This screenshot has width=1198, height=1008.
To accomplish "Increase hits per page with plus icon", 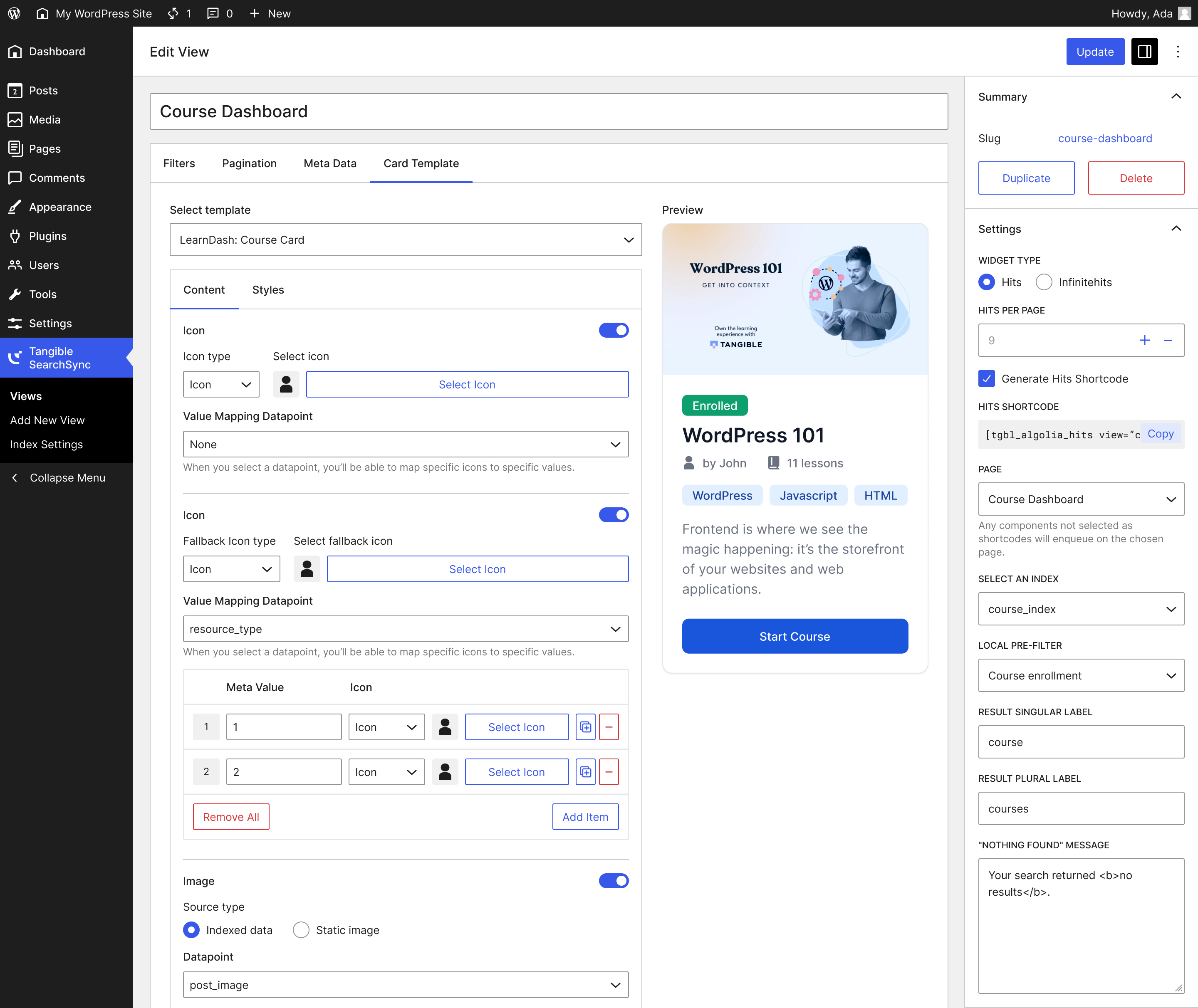I will point(1144,341).
